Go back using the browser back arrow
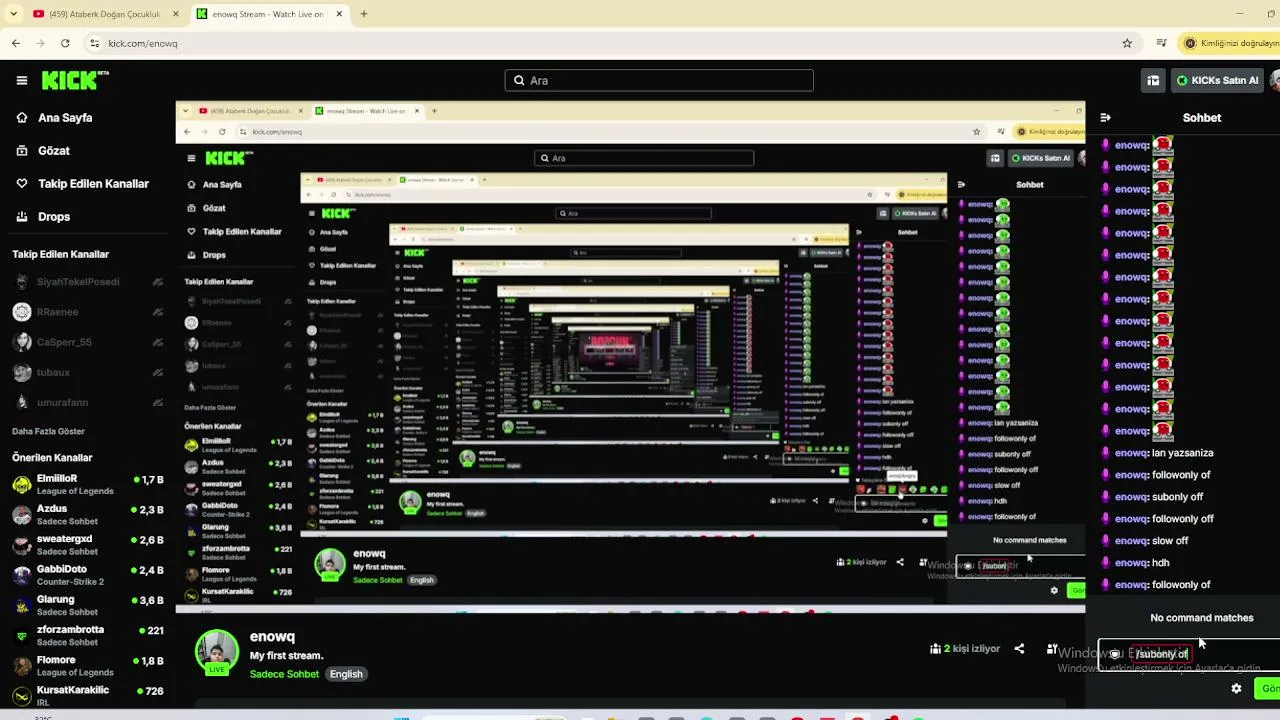Viewport: 1280px width, 720px height. click(16, 43)
